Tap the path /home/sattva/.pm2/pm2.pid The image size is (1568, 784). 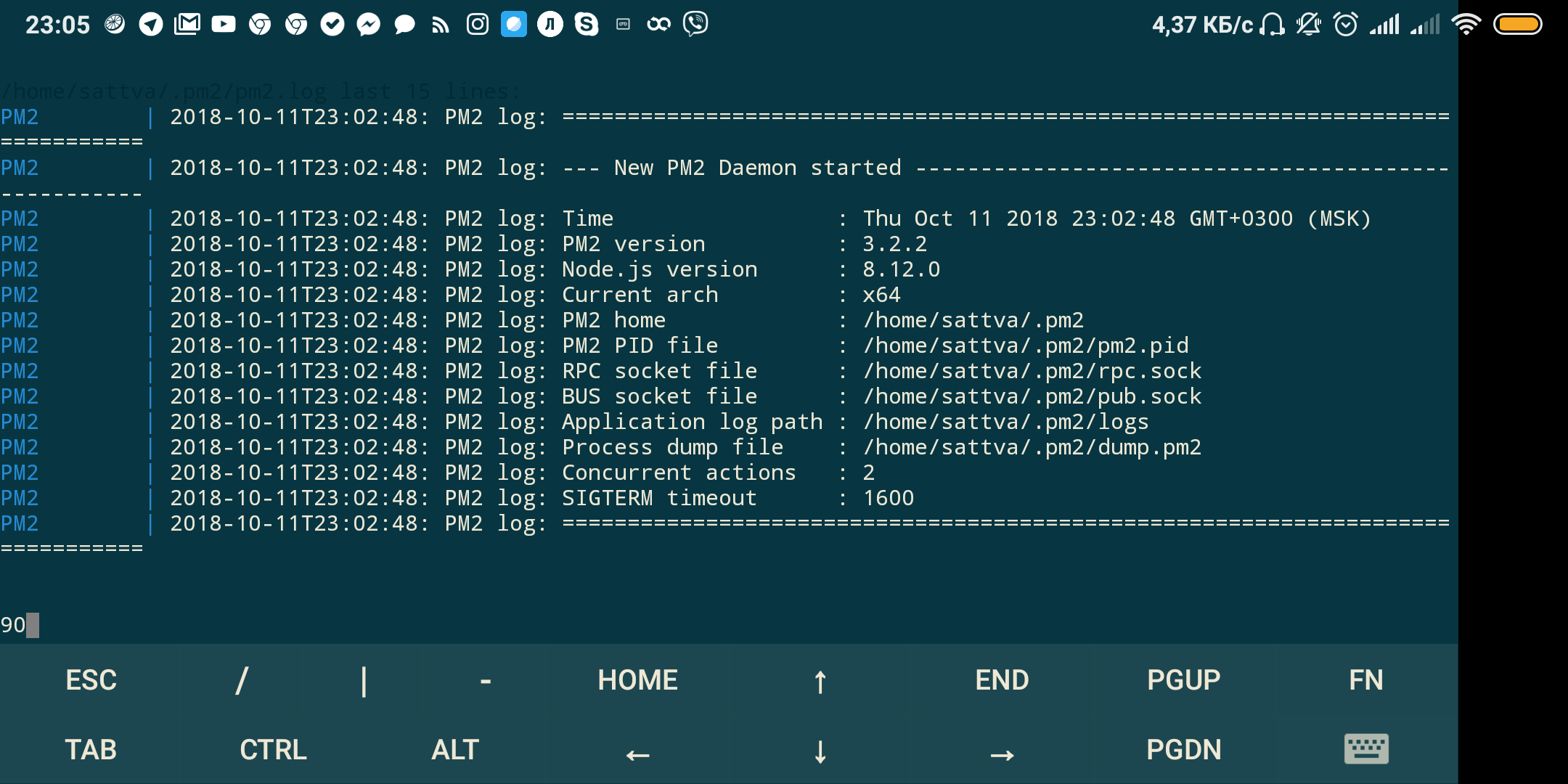(1026, 346)
